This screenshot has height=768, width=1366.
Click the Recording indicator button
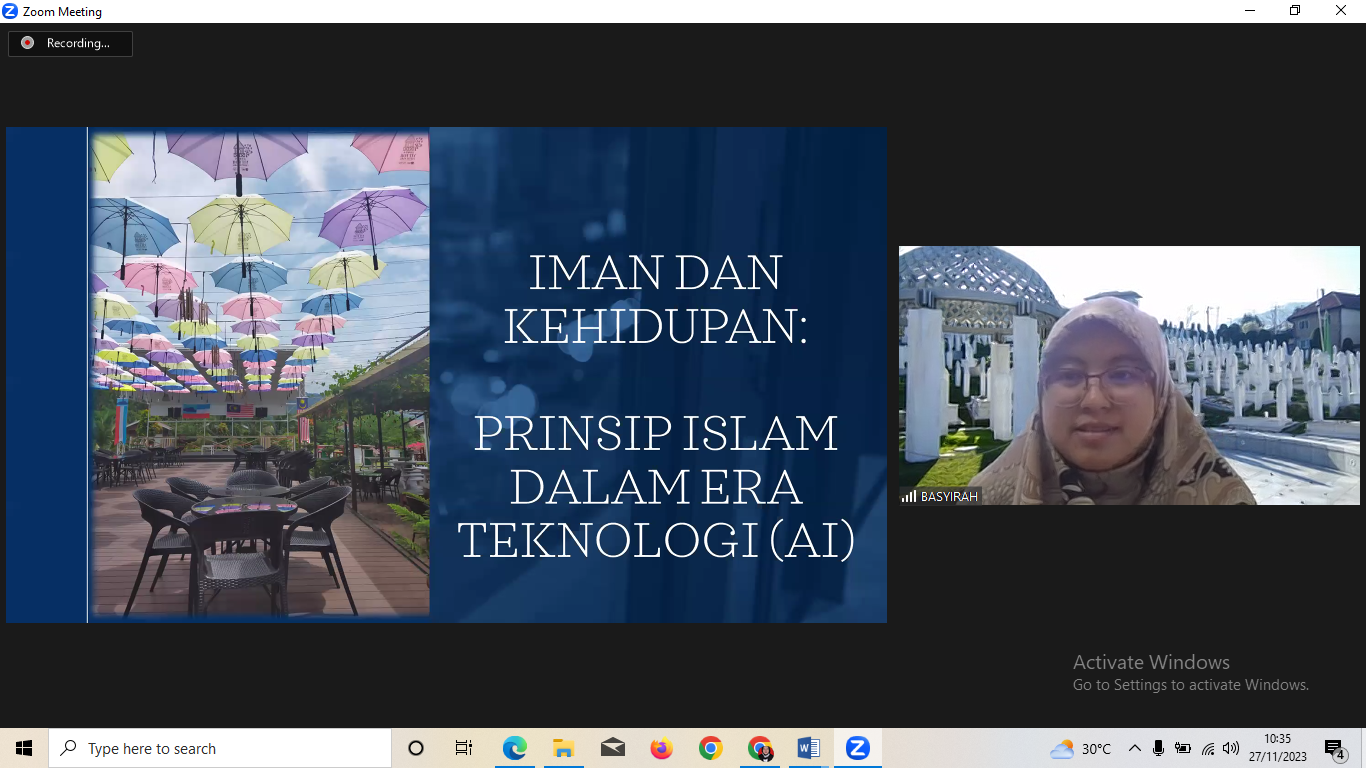click(70, 43)
